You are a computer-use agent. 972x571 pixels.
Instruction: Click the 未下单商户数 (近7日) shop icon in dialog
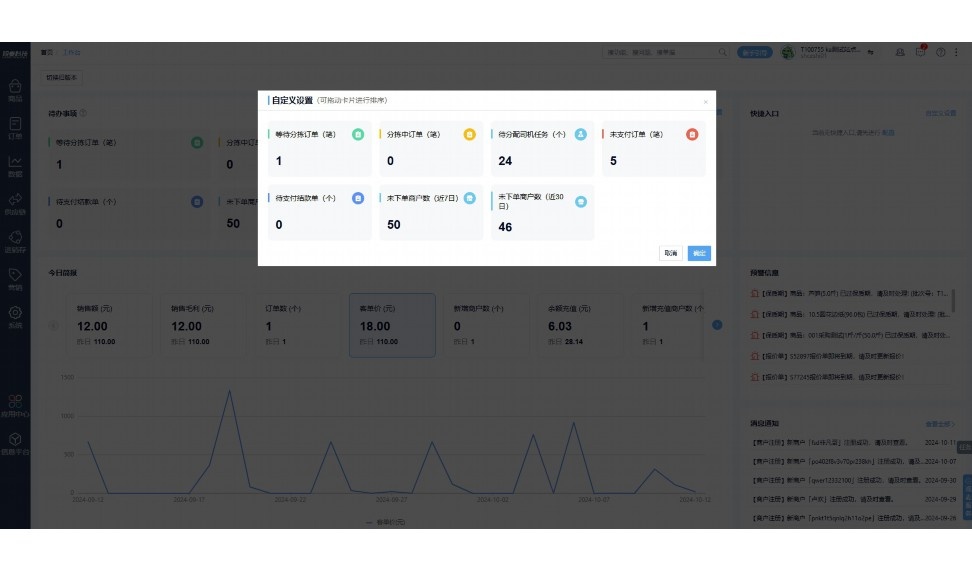tap(469, 198)
